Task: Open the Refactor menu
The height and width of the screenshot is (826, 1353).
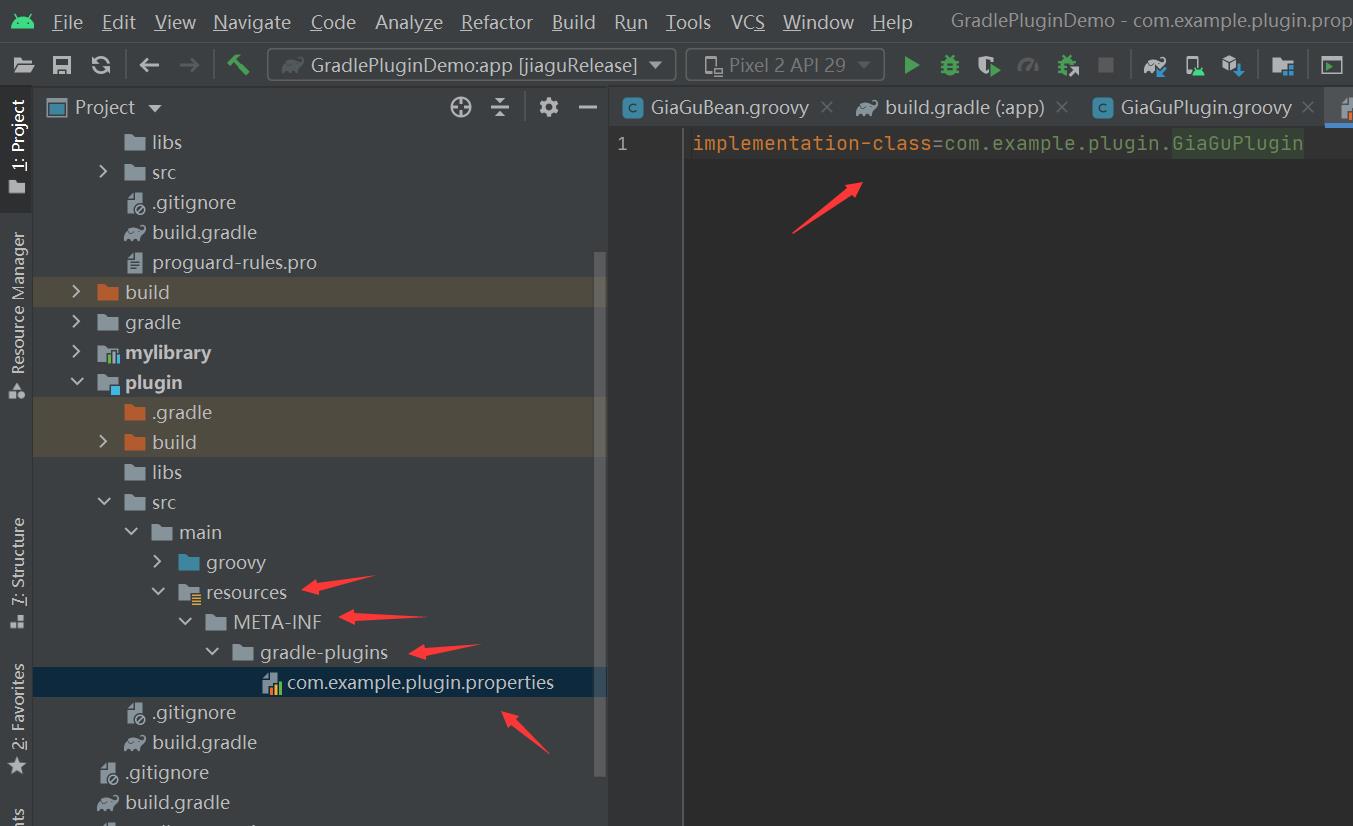Action: pos(497,22)
